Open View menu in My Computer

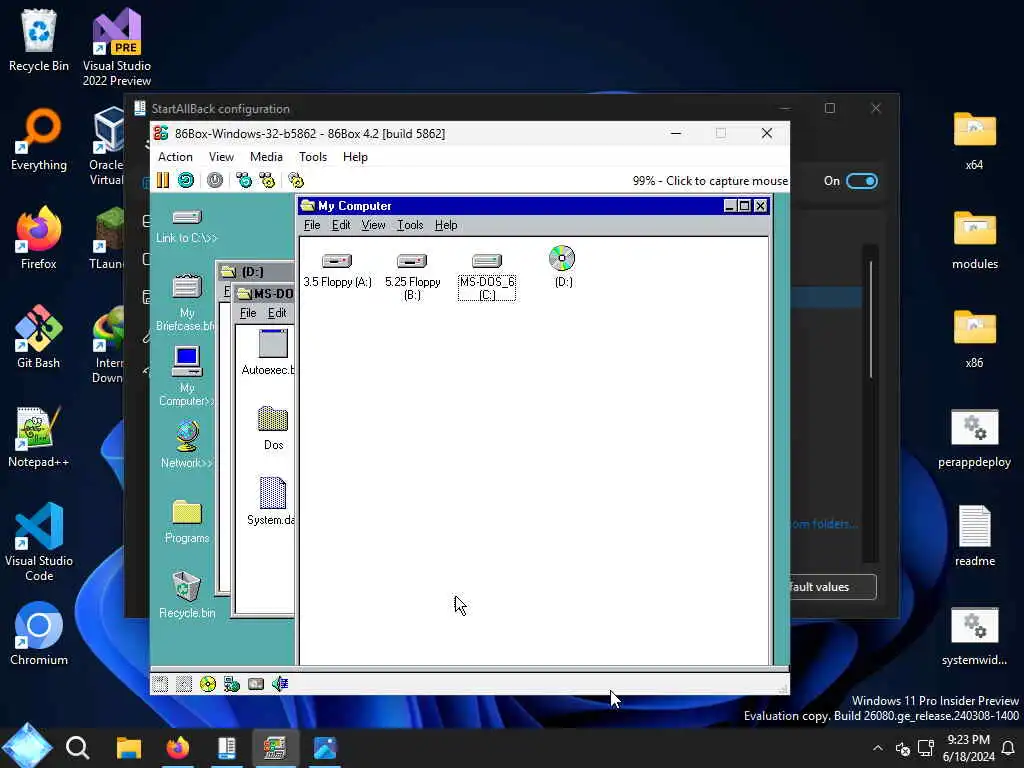point(373,225)
